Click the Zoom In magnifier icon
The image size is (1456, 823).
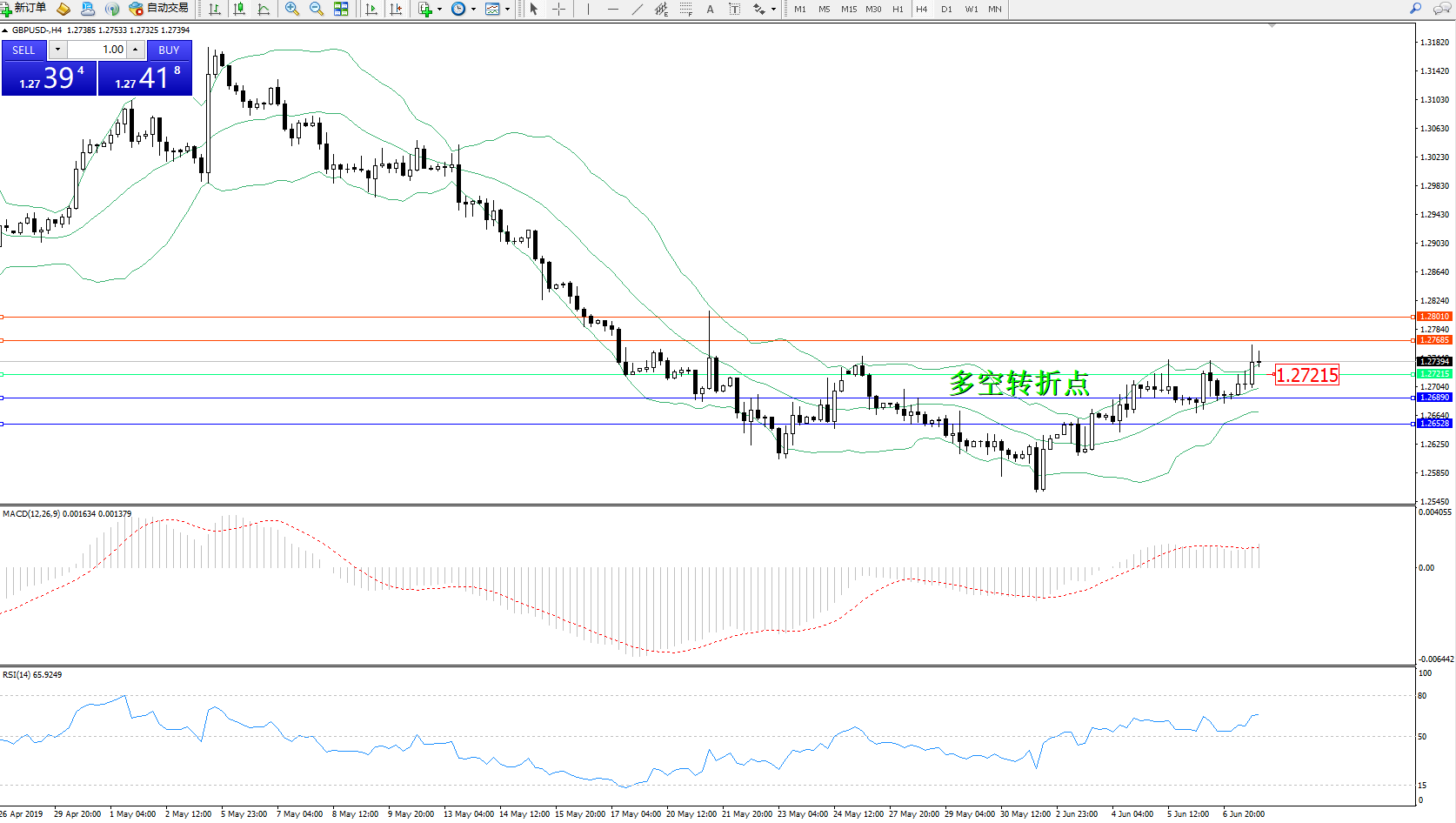click(x=292, y=9)
